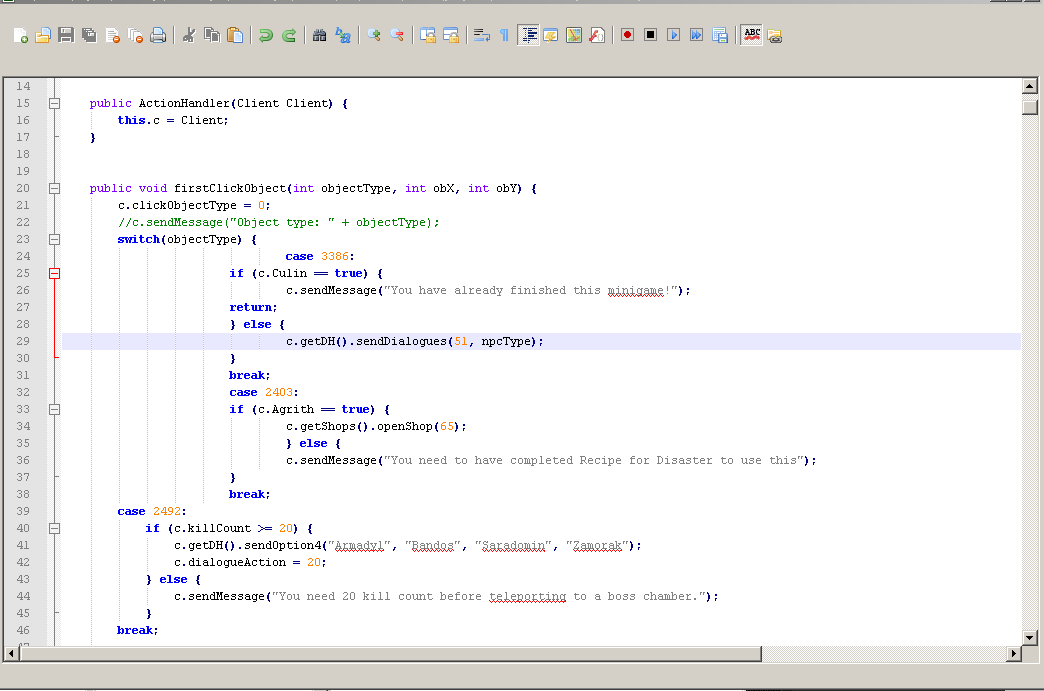The image size is (1044, 691).
Task: Collapse the red c.Culin if-block fold marker
Action: click(x=55, y=274)
